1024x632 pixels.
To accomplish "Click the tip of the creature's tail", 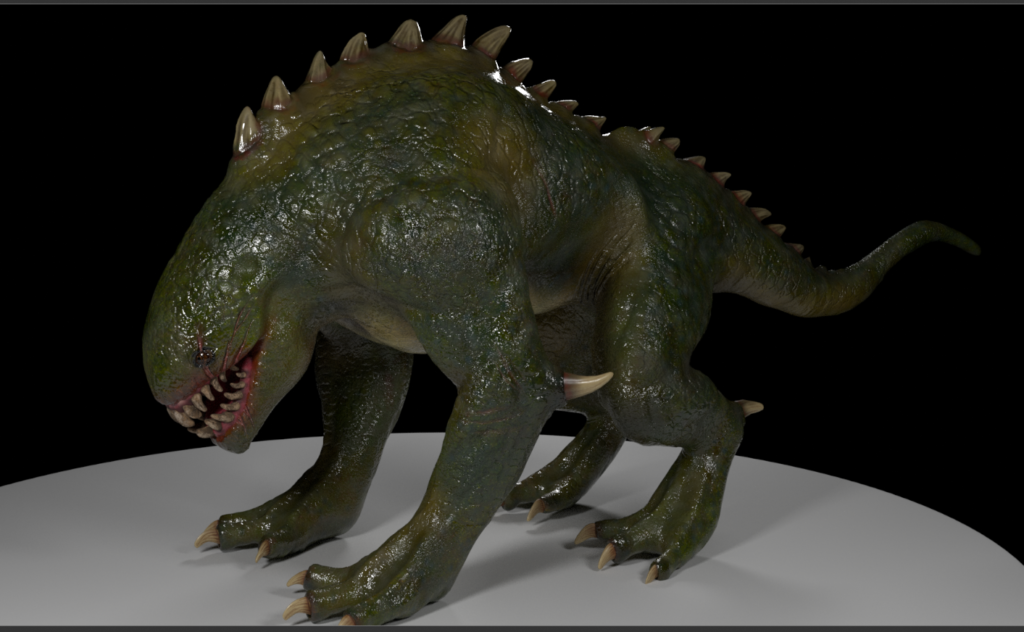I will coord(968,244).
